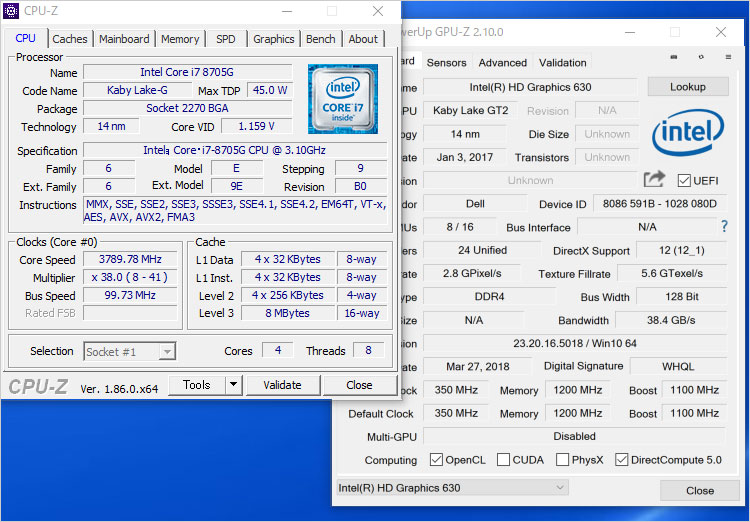
Task: Click the memory type value DDR4
Action: coord(489,297)
